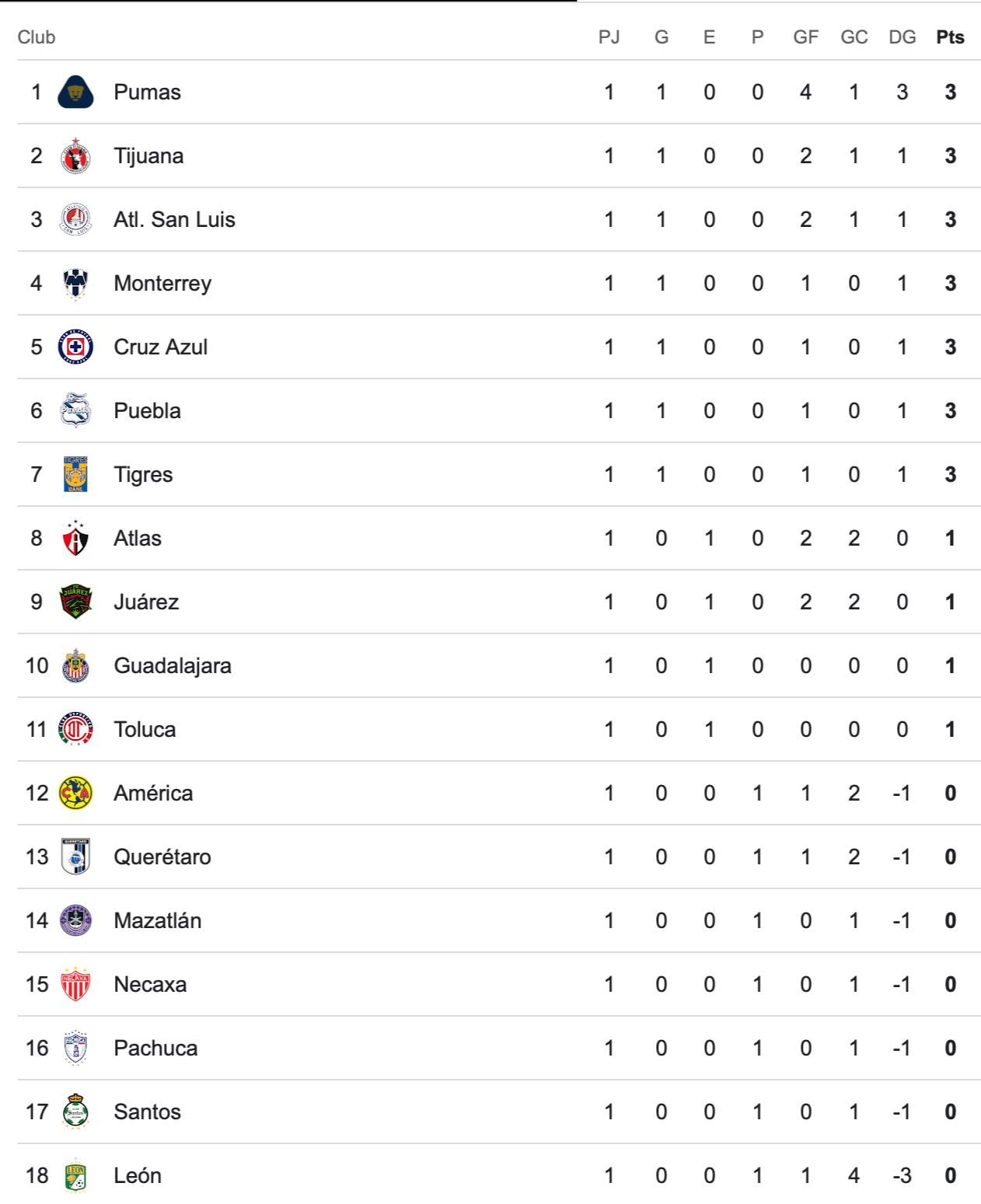Click the Juárez green shield logo
Image resolution: width=981 pixels, height=1204 pixels.
pos(75,602)
